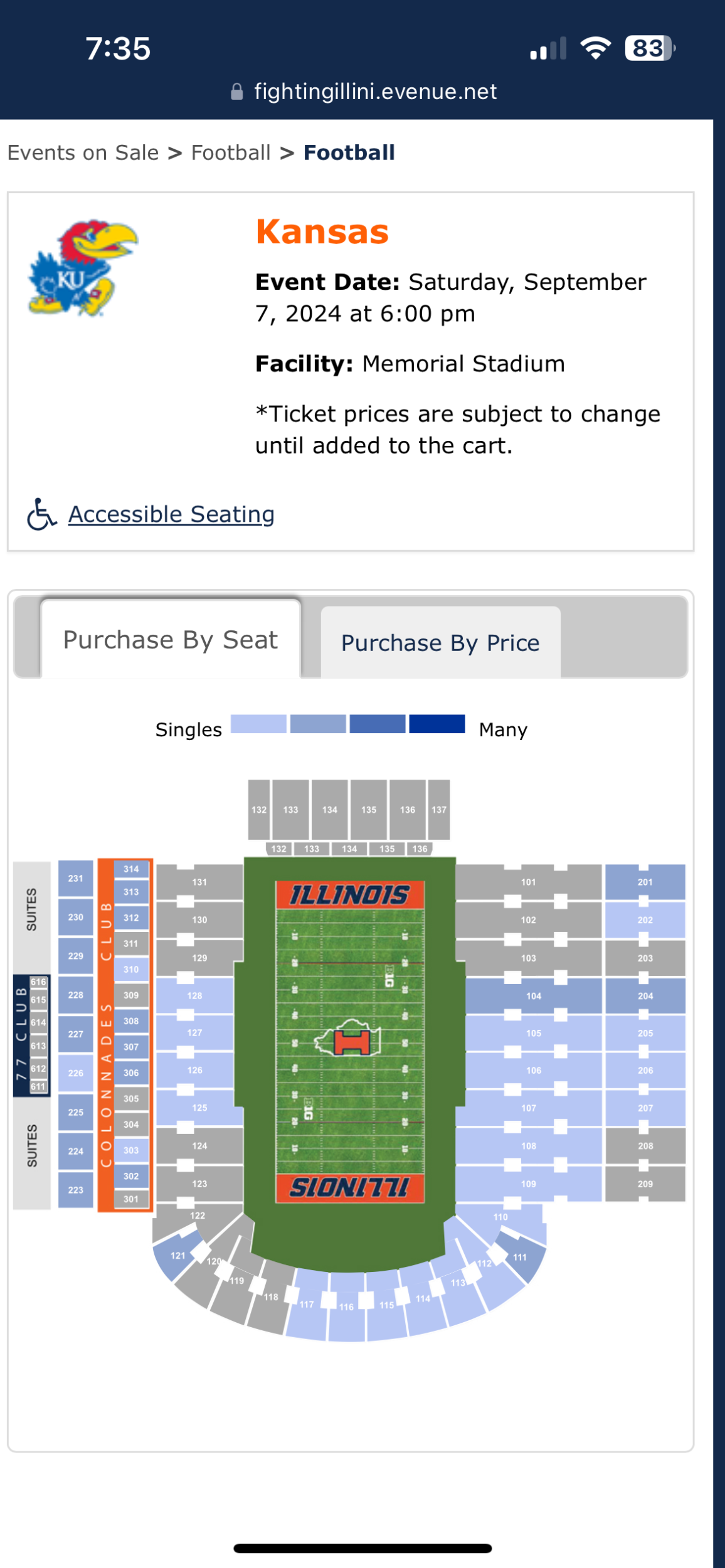Image resolution: width=725 pixels, height=1568 pixels.
Task: Tap the Wi-Fi status icon
Action: click(595, 48)
